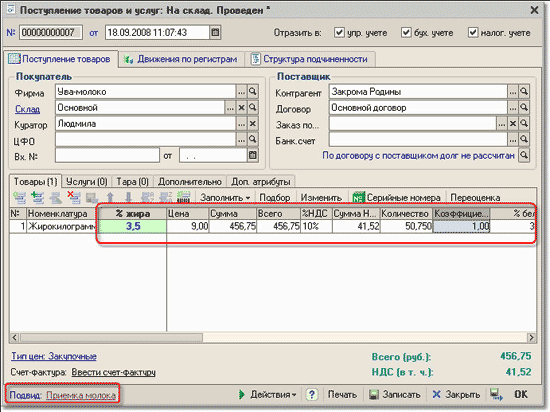Click the Серийные номера button

(396, 198)
